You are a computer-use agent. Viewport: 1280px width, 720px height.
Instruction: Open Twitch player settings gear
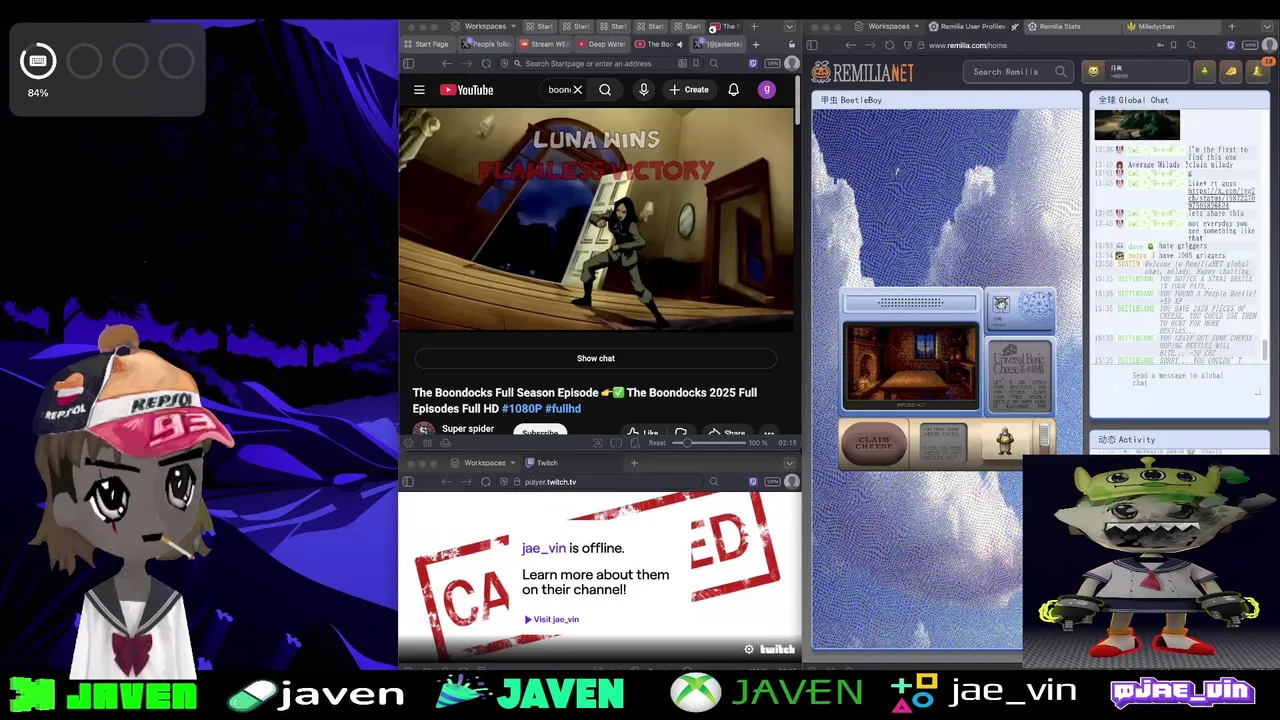click(x=749, y=649)
